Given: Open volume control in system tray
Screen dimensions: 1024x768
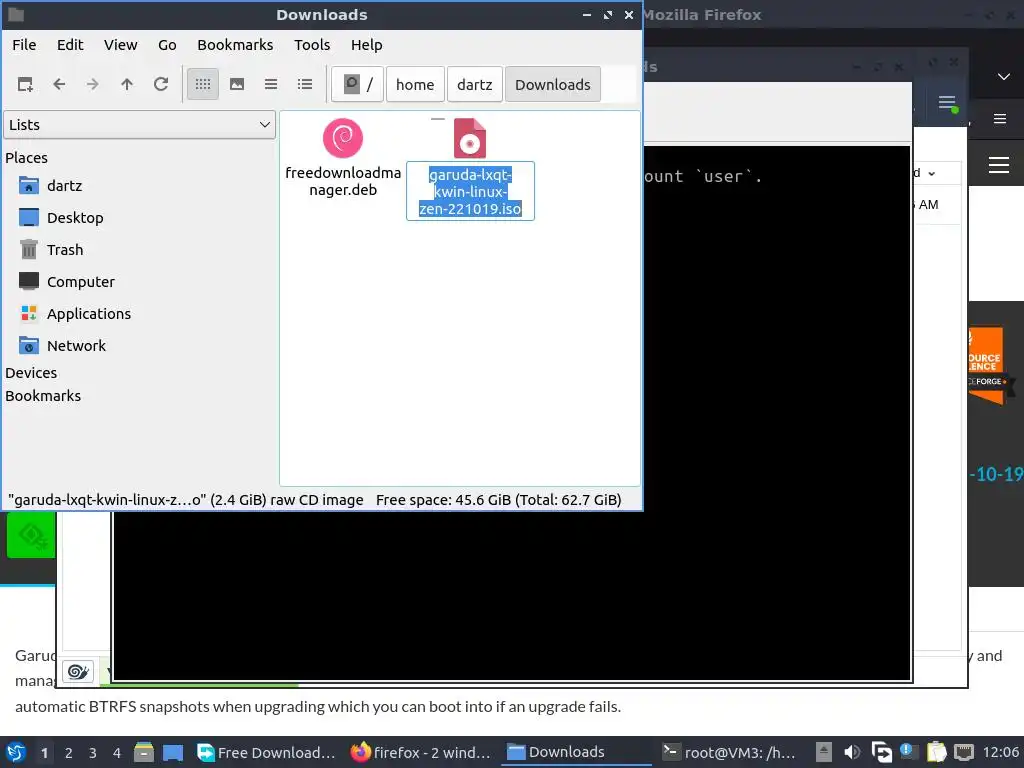Looking at the screenshot, I should 852,752.
